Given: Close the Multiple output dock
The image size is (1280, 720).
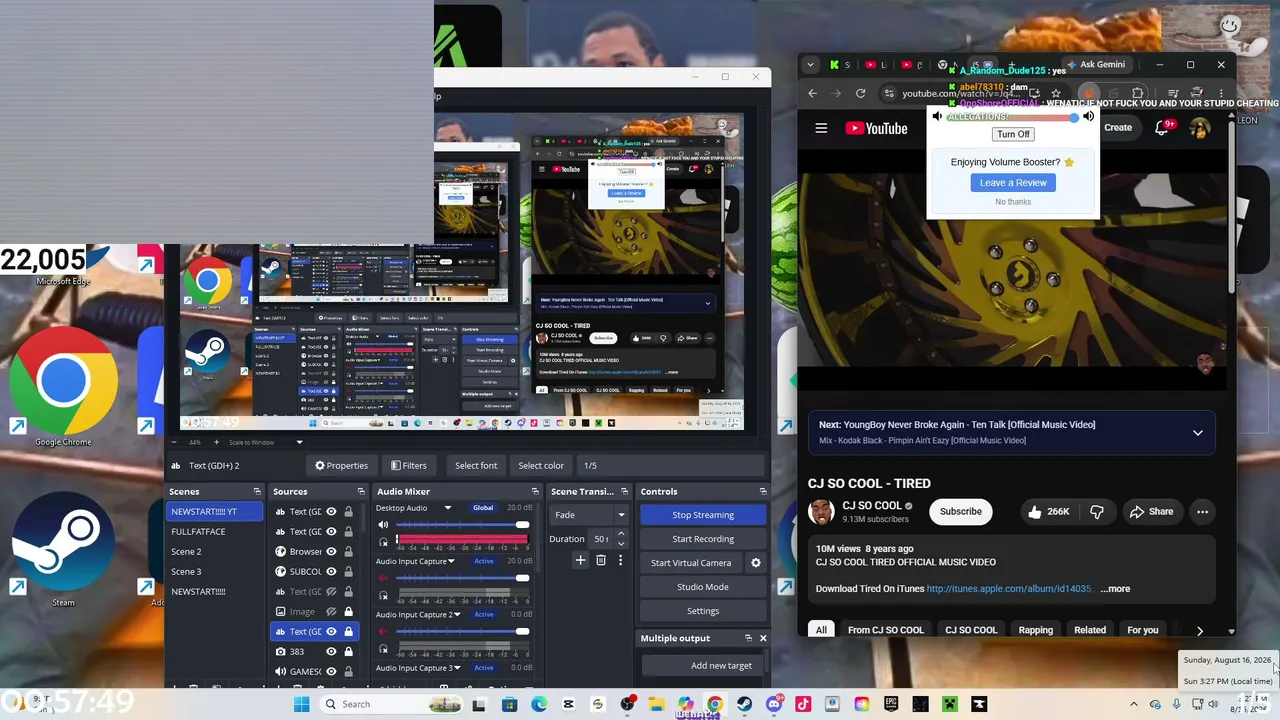Looking at the screenshot, I should 763,638.
